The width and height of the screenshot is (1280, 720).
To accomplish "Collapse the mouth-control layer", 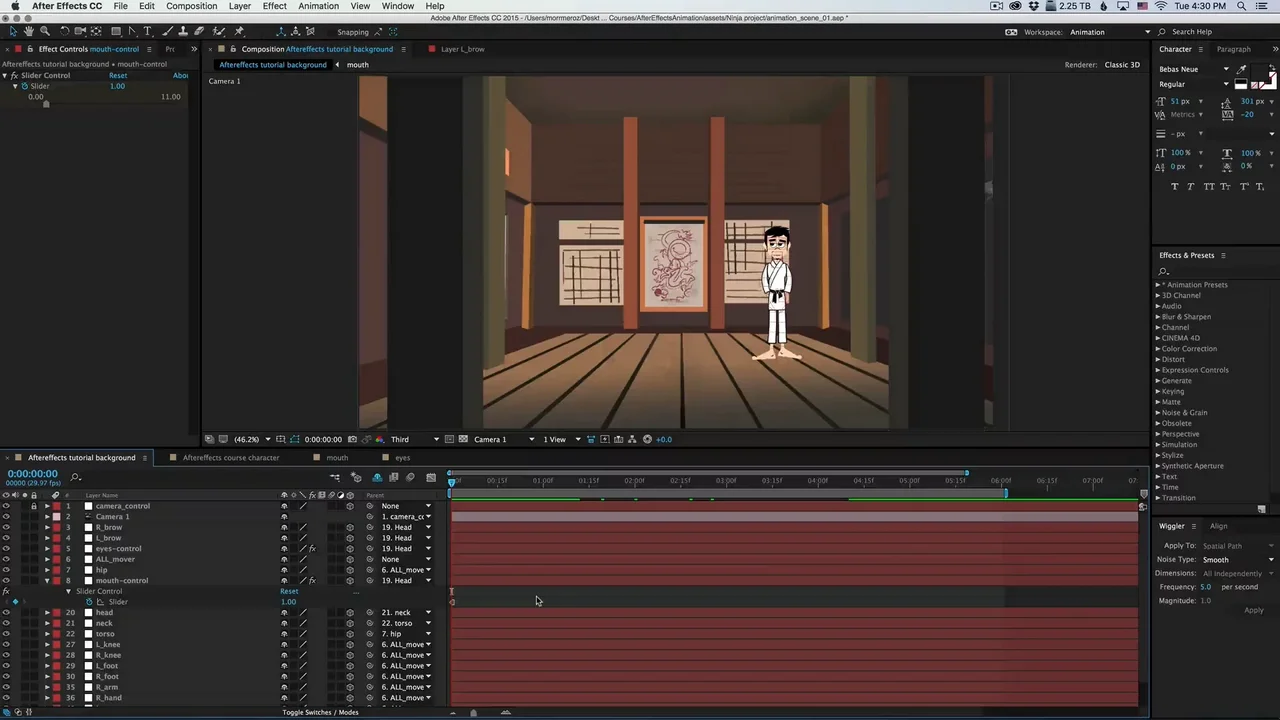I will 47,581.
